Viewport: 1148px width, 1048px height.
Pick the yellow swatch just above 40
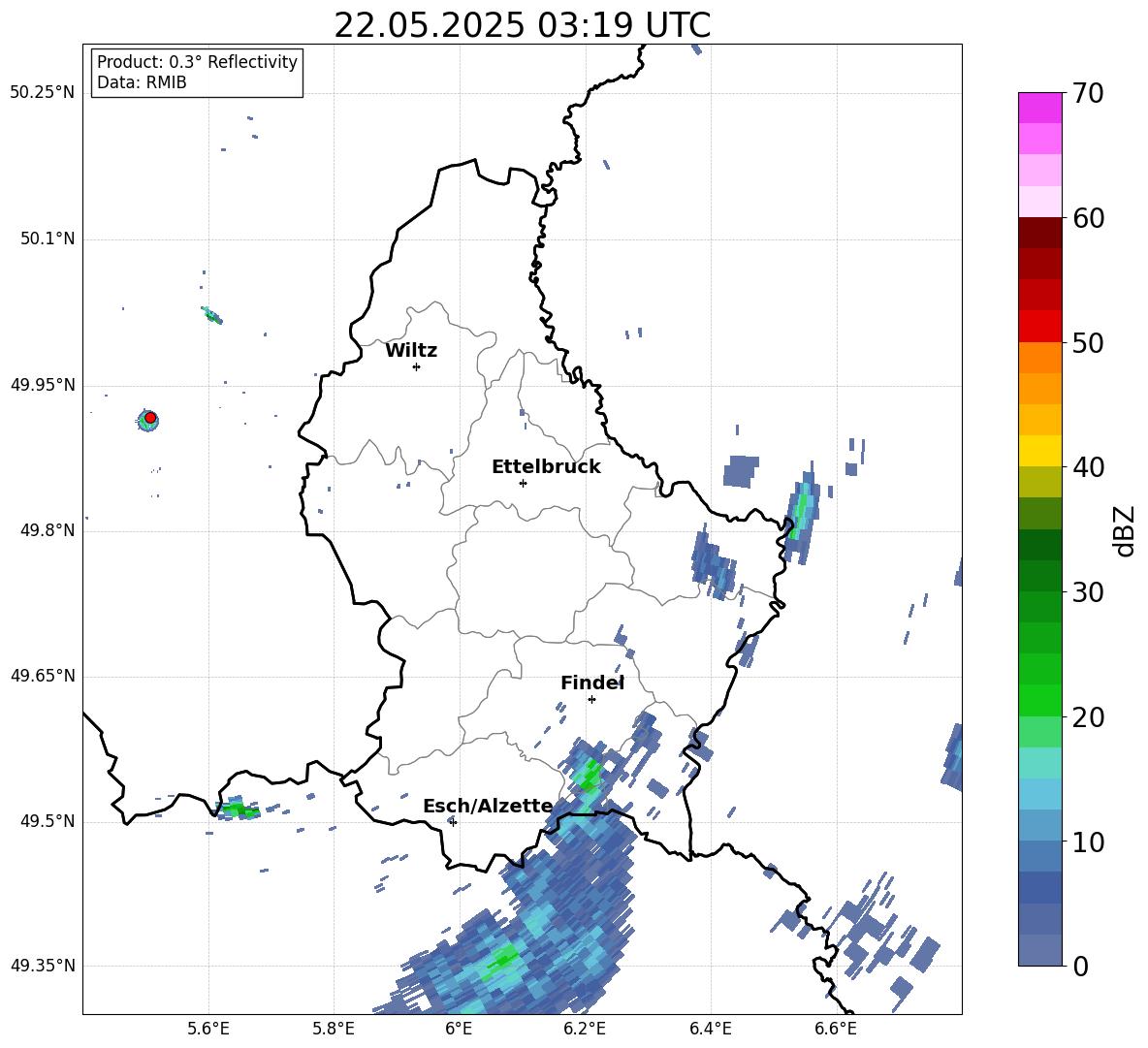pos(1039,451)
